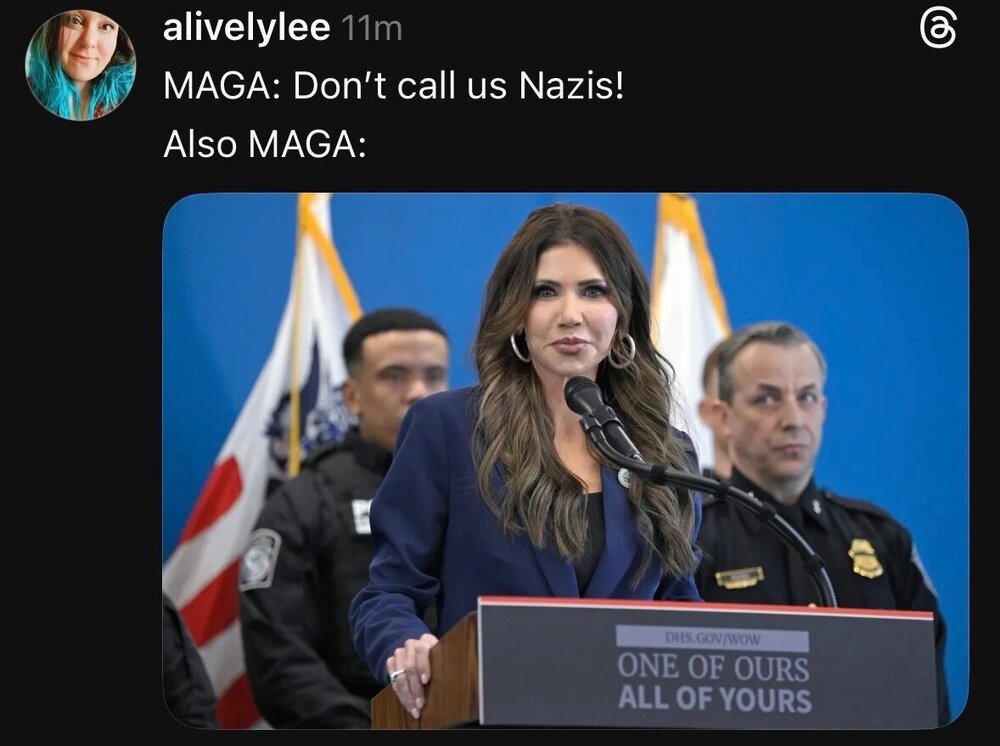Click the gold name tag on right officer
This screenshot has width=1000, height=746.
739,576
